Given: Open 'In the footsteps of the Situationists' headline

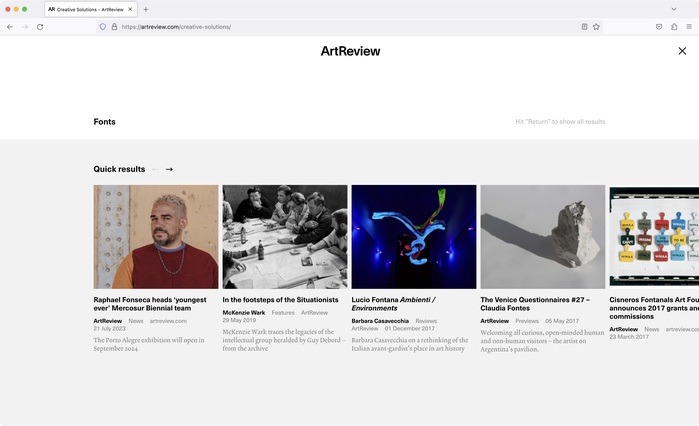Looking at the screenshot, I should pyautogui.click(x=280, y=300).
